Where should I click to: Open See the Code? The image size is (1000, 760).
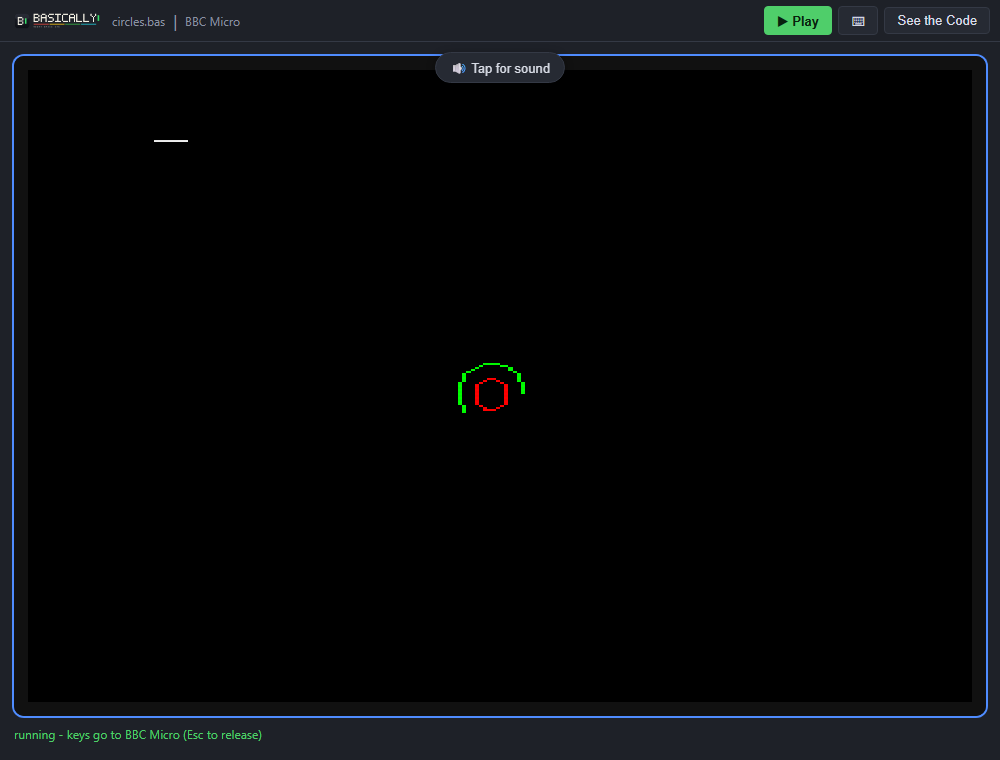tap(936, 21)
